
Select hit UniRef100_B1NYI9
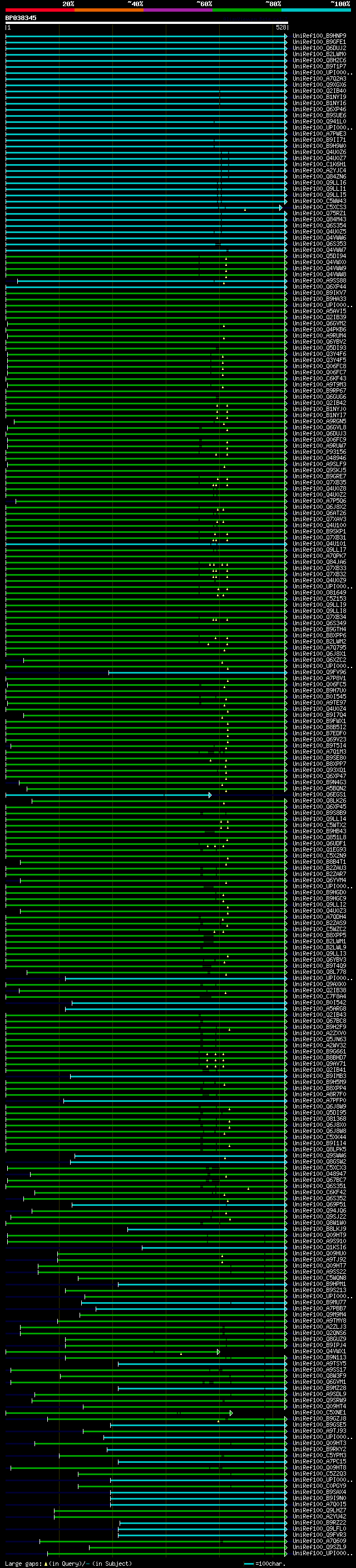(x=319, y=97)
